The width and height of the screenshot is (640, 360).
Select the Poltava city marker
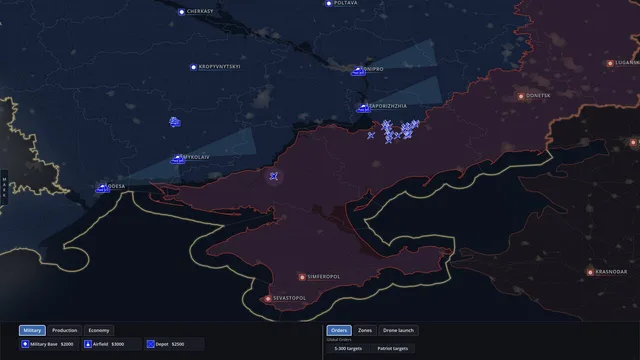pos(329,3)
